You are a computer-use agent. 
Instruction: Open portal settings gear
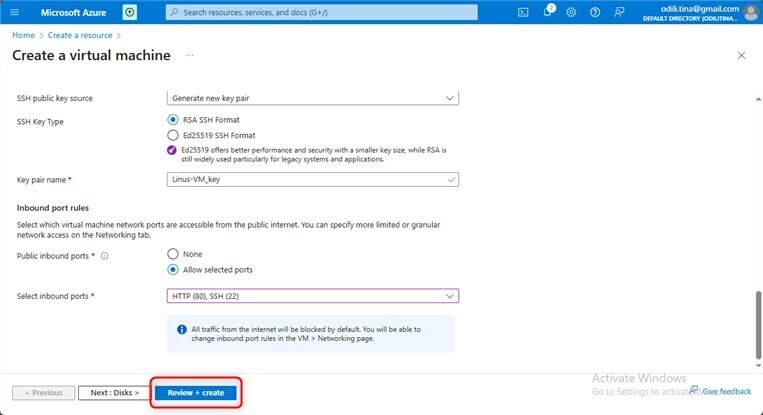(571, 12)
